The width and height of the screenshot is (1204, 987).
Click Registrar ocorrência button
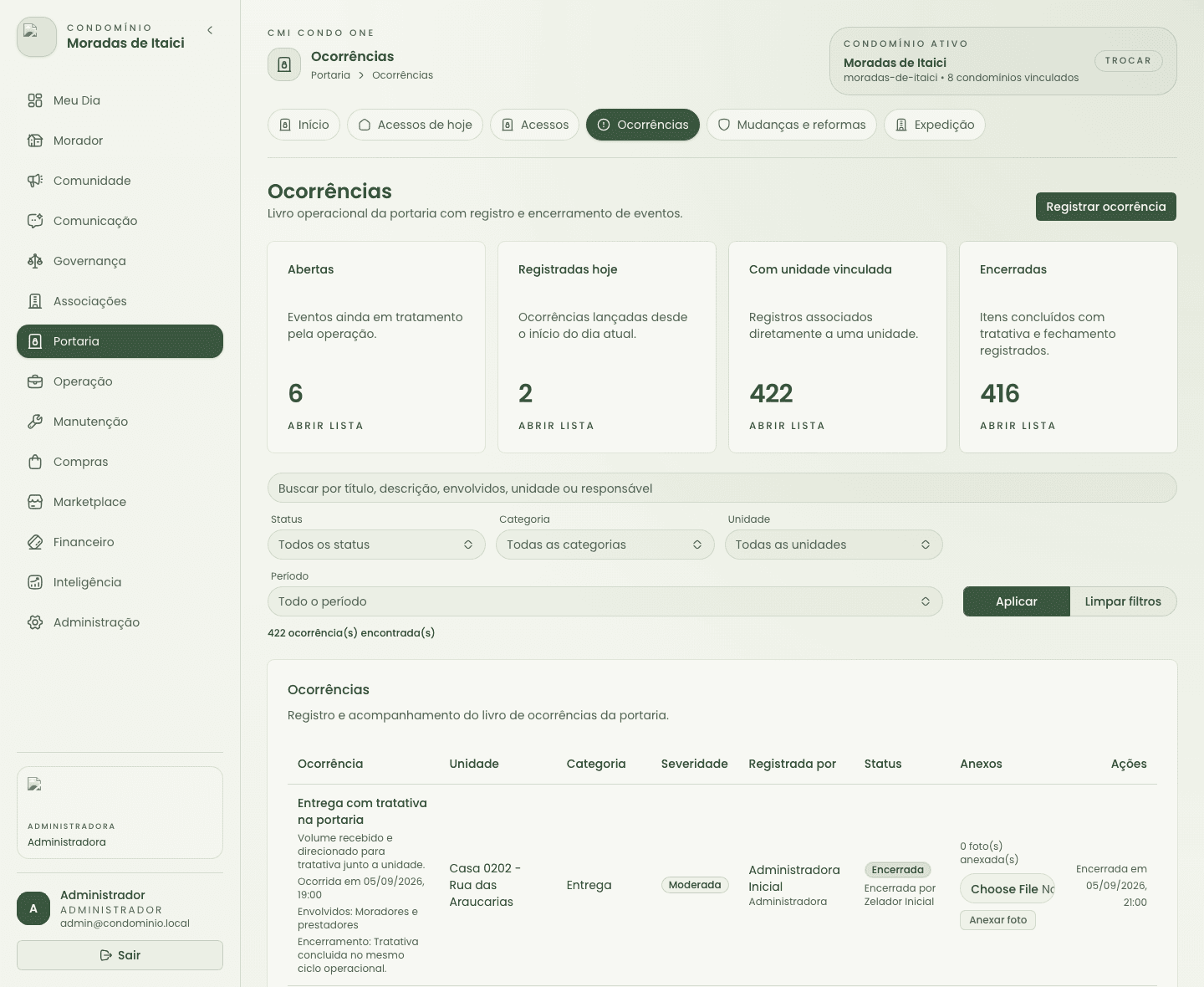tap(1106, 207)
